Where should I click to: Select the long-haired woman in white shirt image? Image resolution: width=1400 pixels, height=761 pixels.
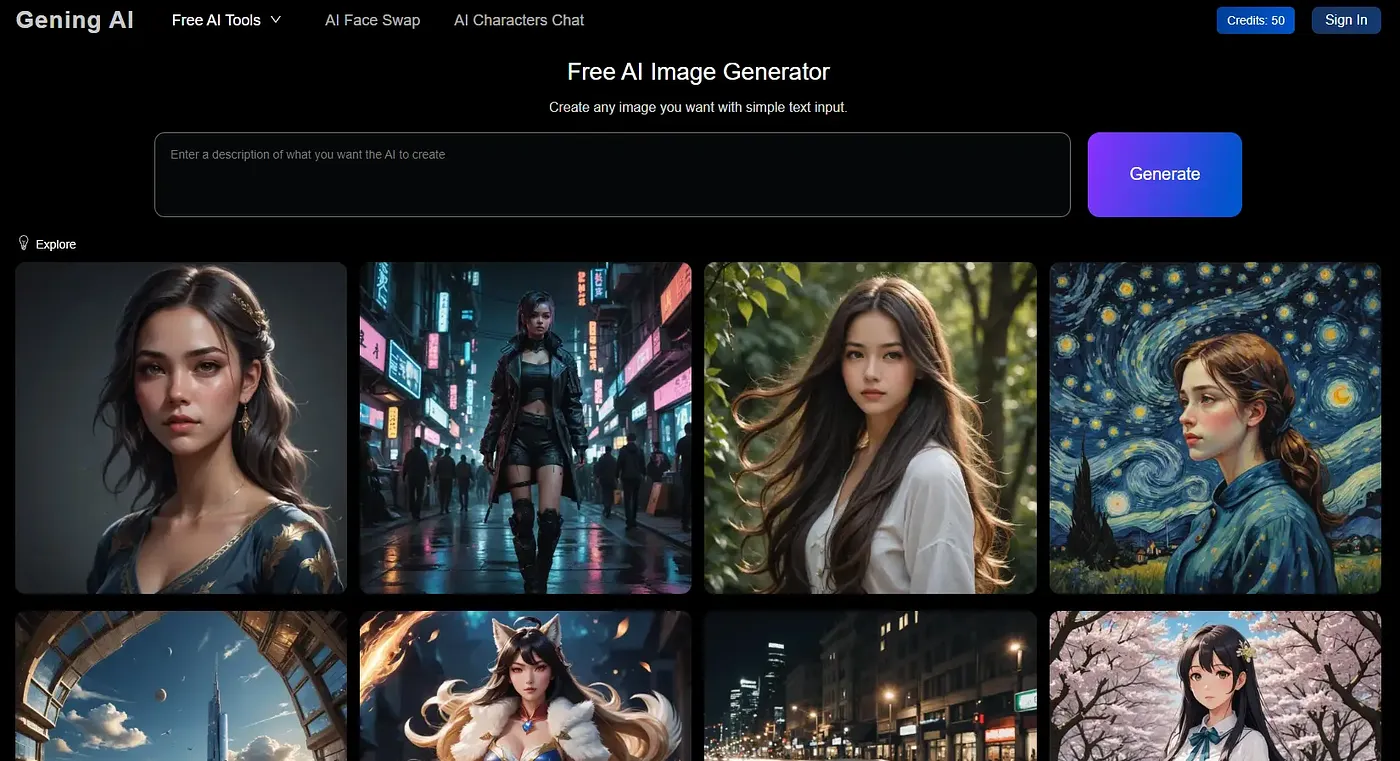tap(871, 428)
